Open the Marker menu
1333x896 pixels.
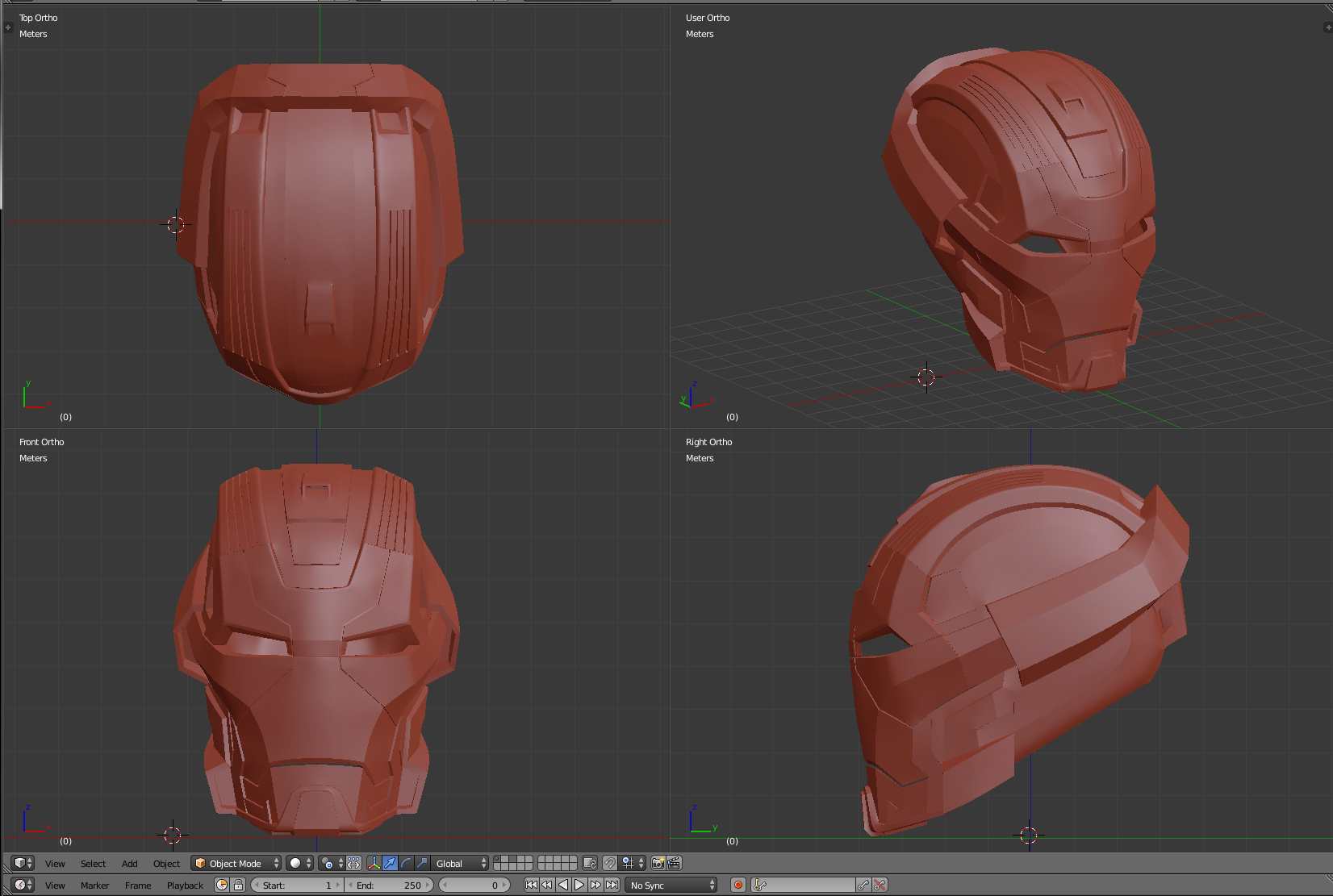[x=94, y=886]
